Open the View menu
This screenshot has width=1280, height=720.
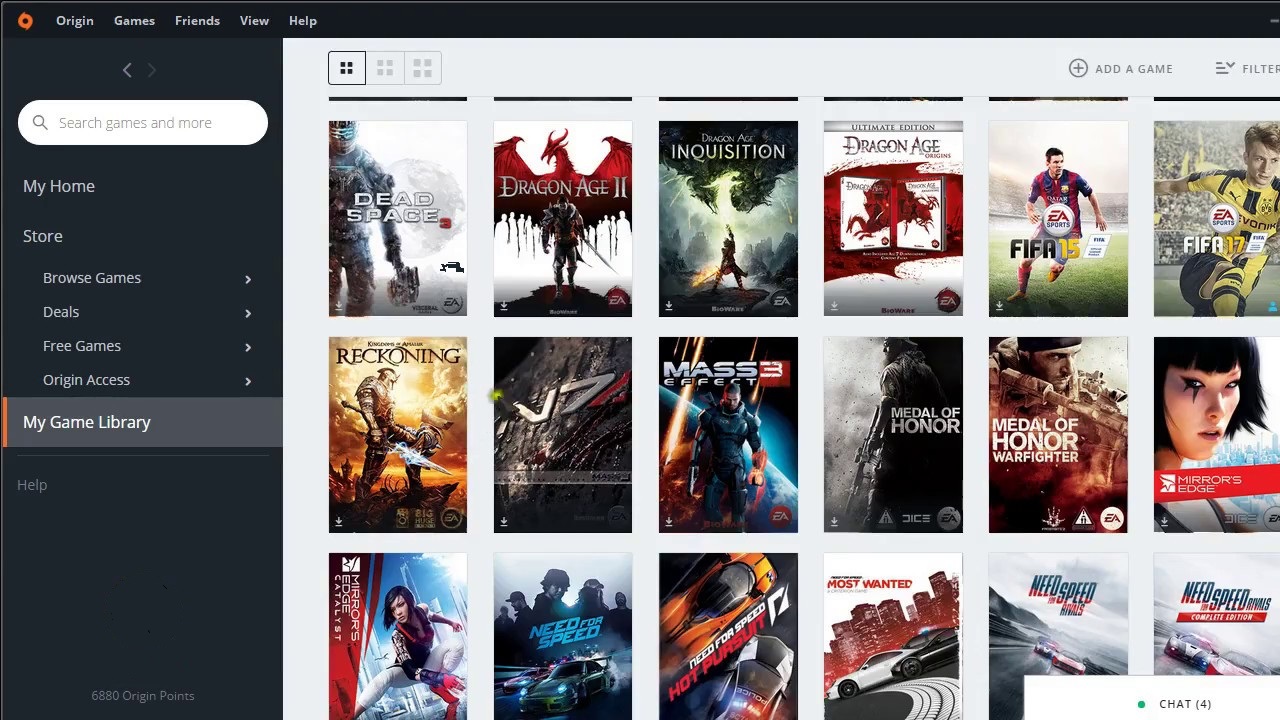coord(254,20)
